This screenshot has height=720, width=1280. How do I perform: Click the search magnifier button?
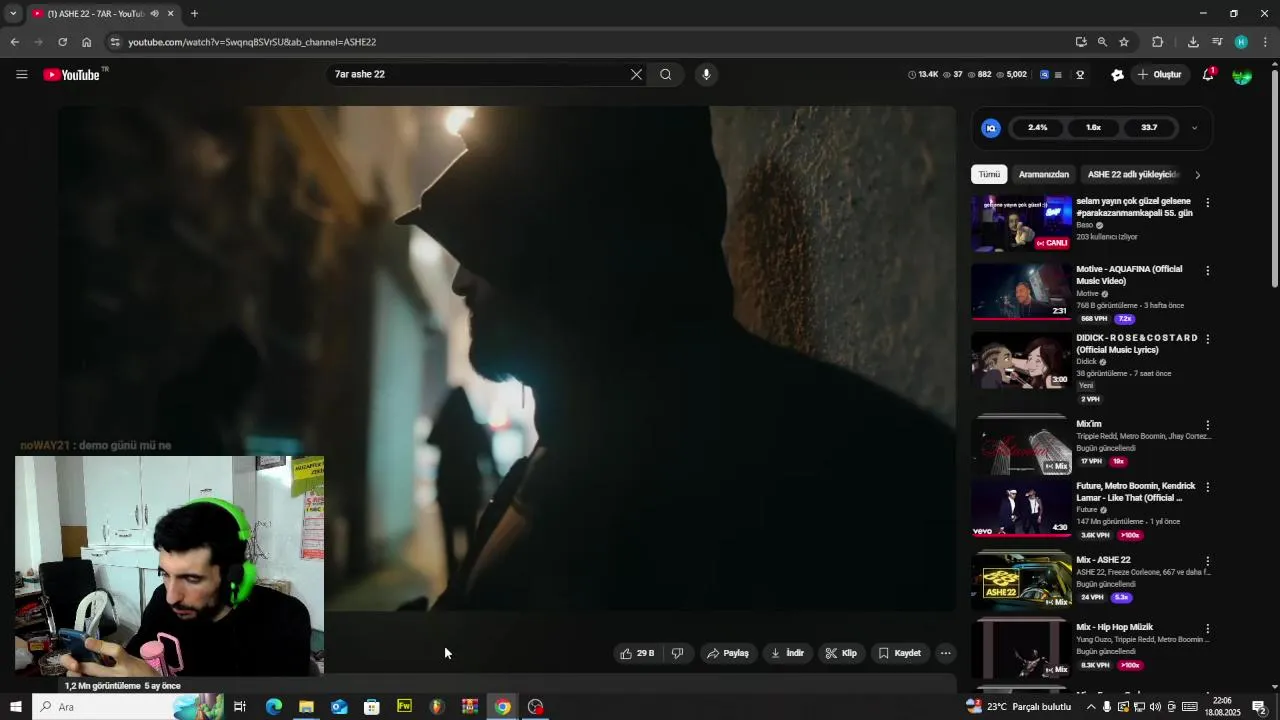666,75
